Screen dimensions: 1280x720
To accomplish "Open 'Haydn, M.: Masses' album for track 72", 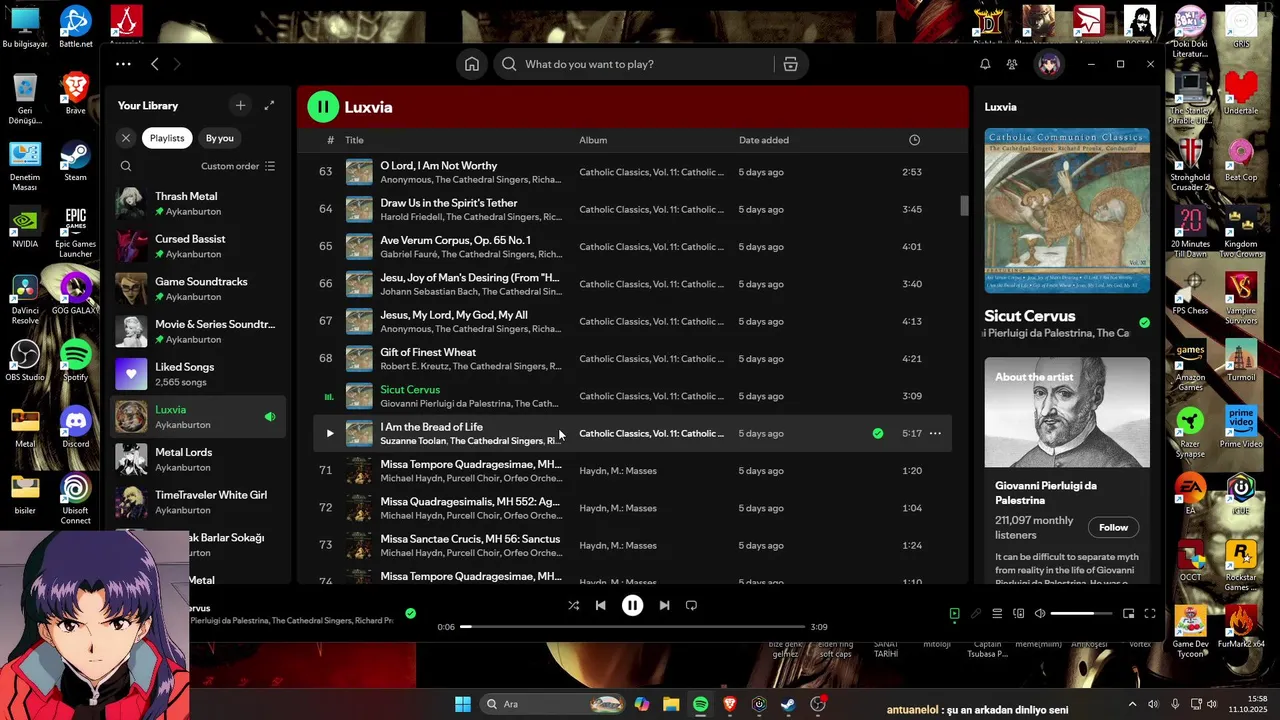I will (618, 508).
